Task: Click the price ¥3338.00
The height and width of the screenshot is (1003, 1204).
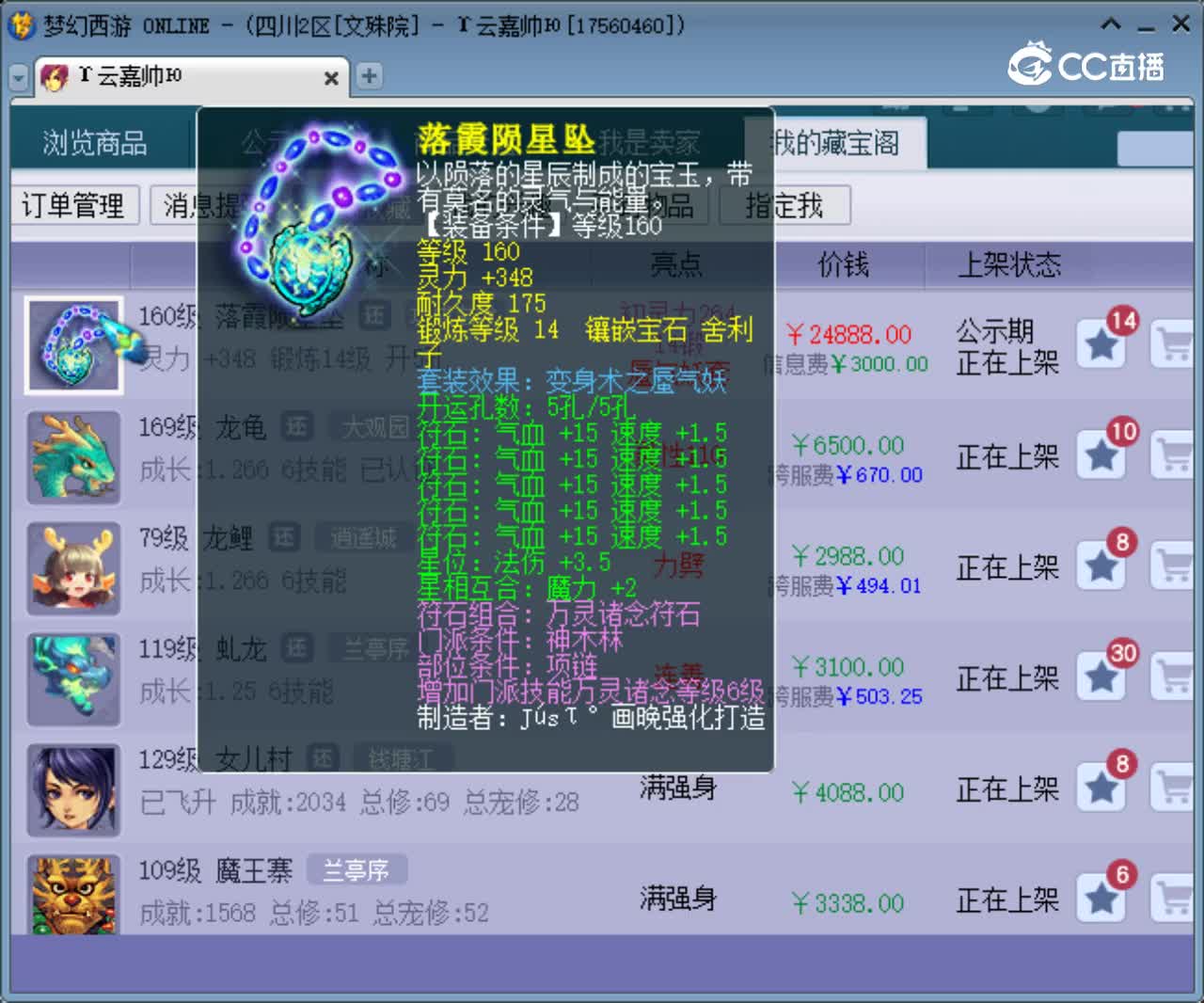Action: click(x=848, y=904)
